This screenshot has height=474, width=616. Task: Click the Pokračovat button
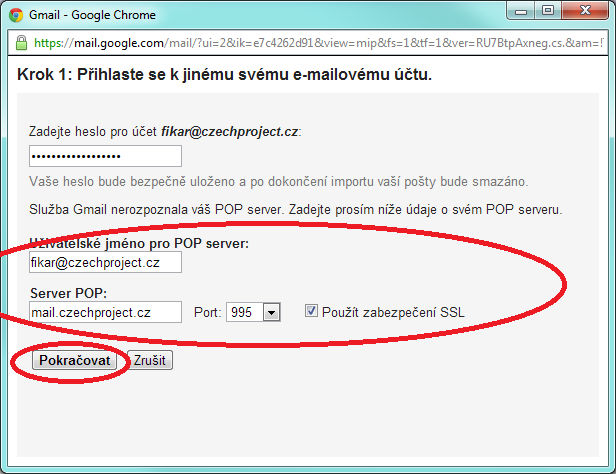75,360
